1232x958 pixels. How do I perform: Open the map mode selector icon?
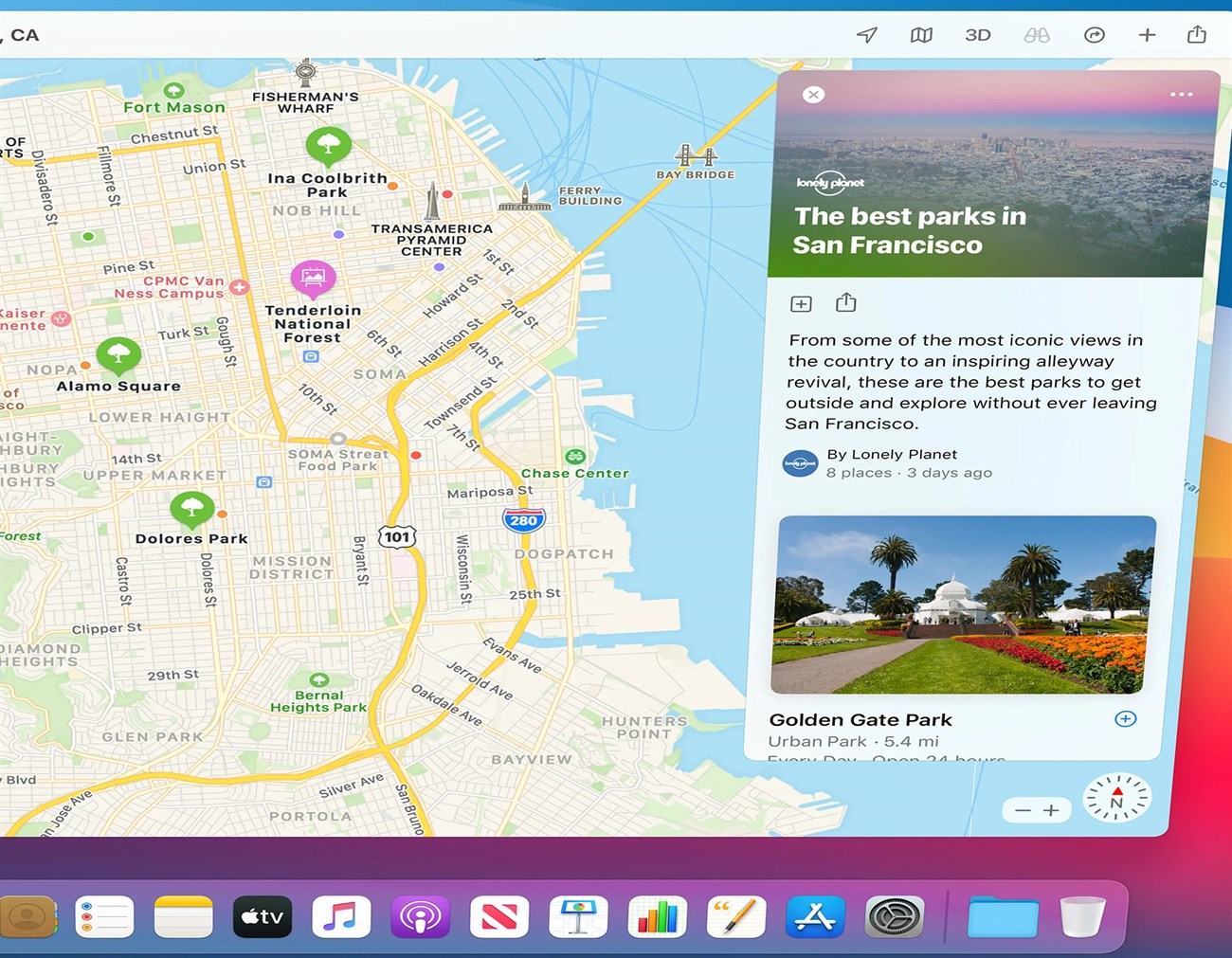[921, 35]
